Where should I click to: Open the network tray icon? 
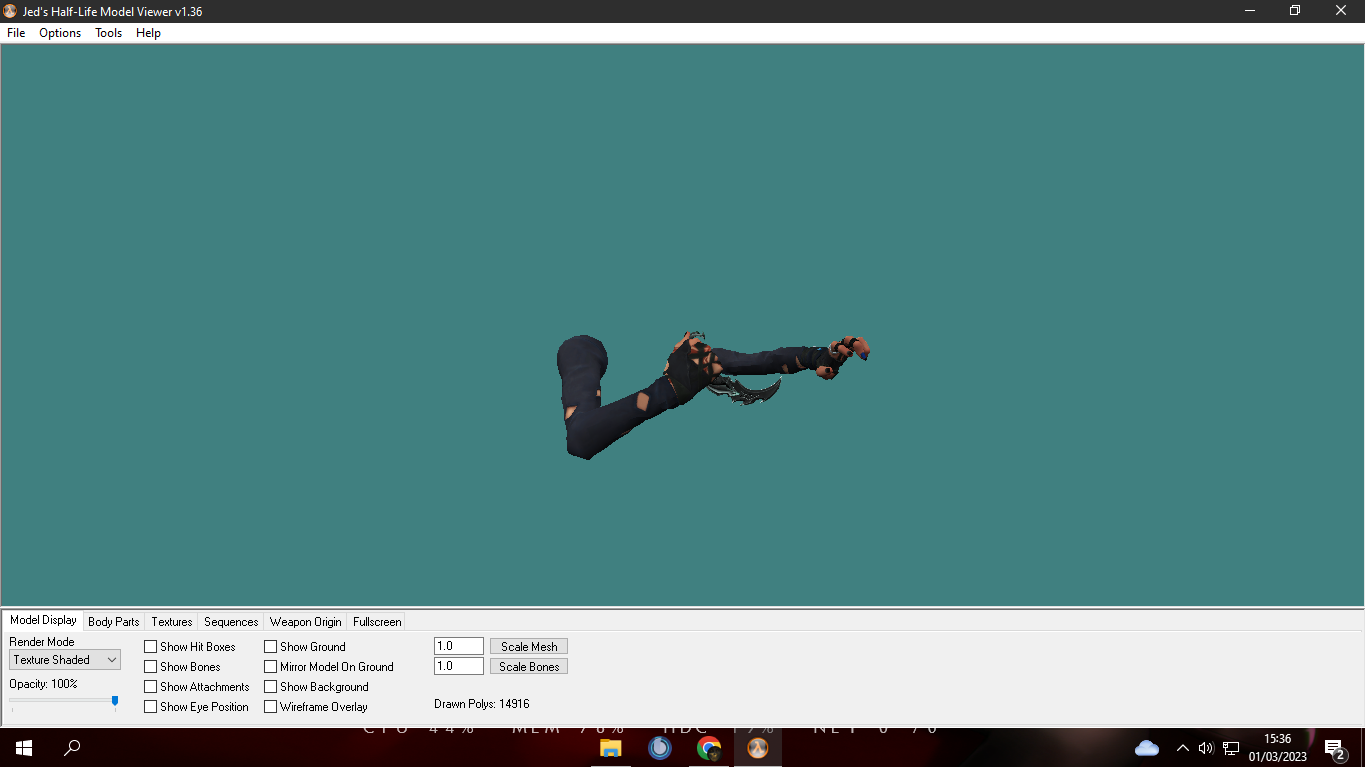1231,748
